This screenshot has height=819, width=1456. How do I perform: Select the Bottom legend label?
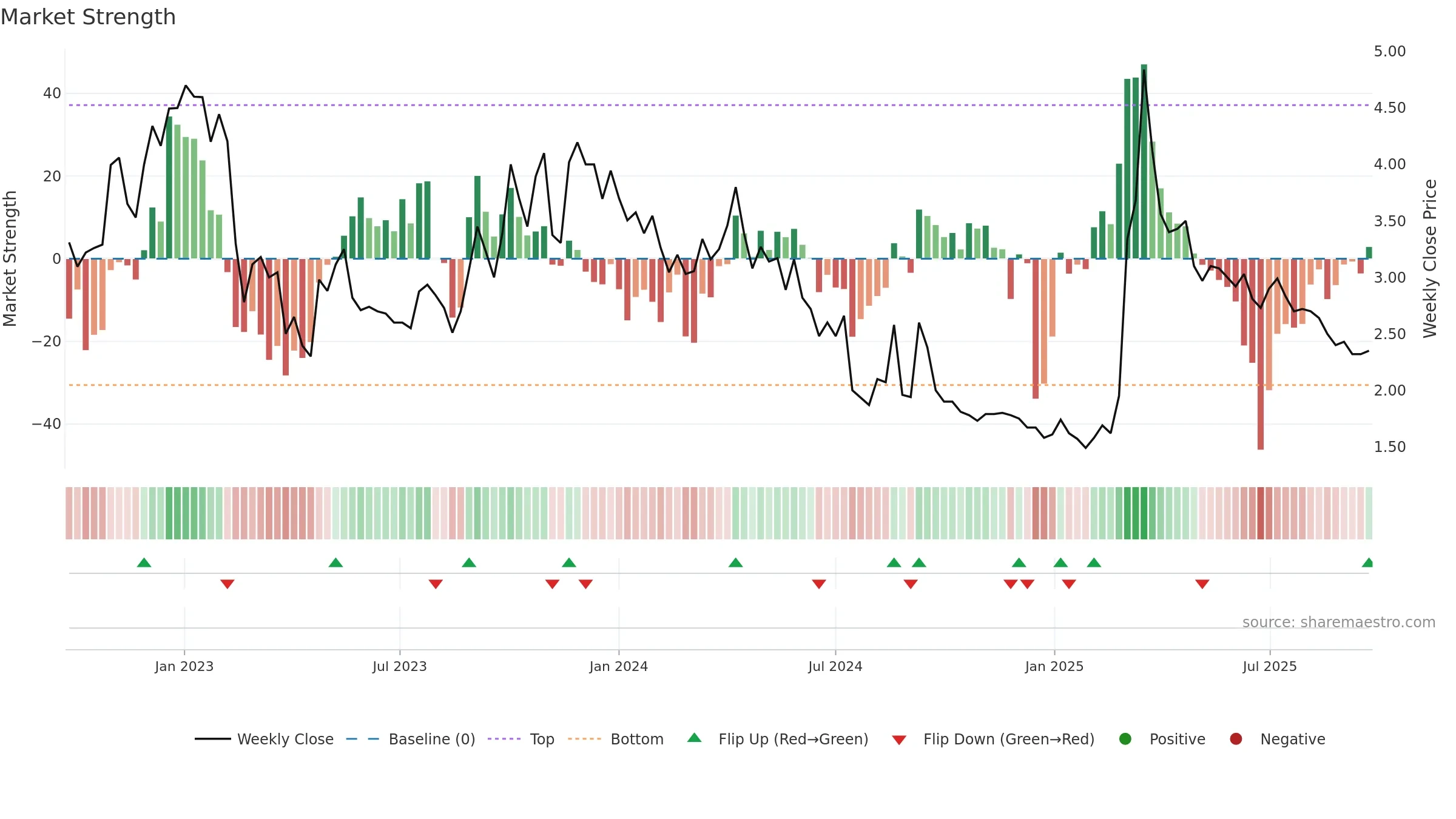tap(637, 739)
